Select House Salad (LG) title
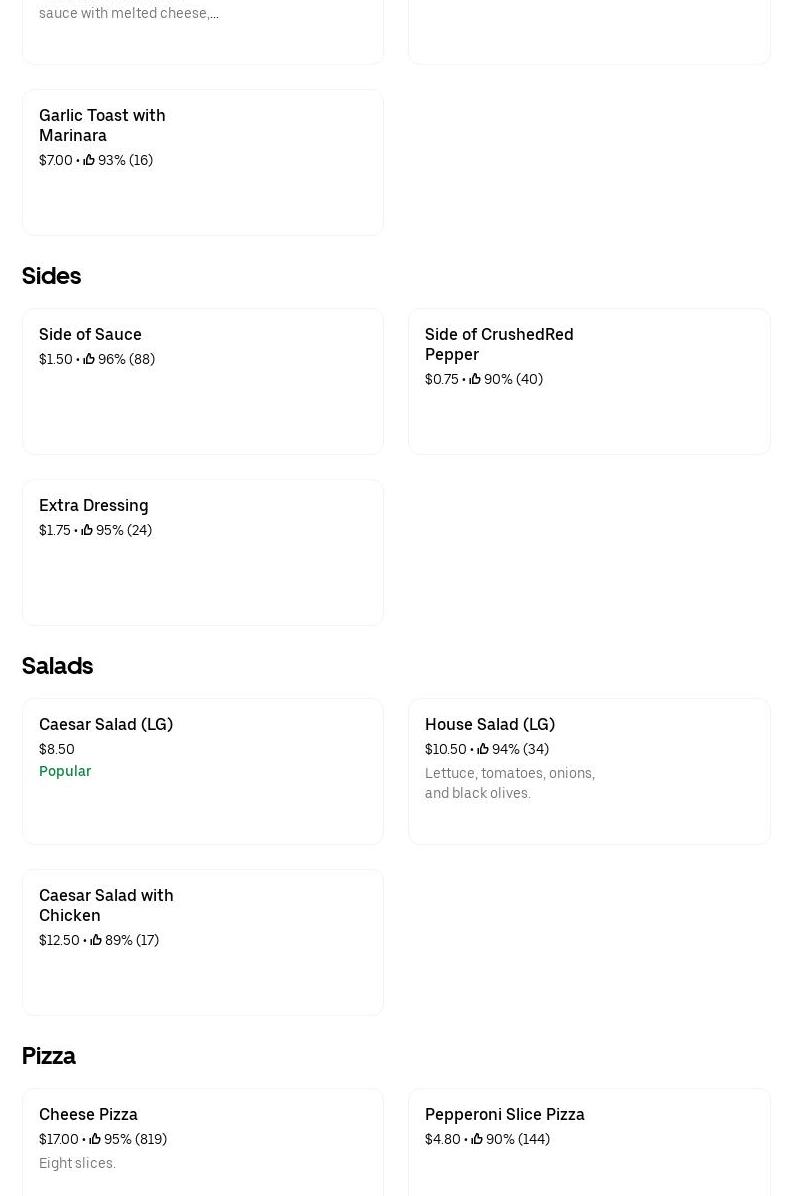The width and height of the screenshot is (804, 1196). coord(490,724)
